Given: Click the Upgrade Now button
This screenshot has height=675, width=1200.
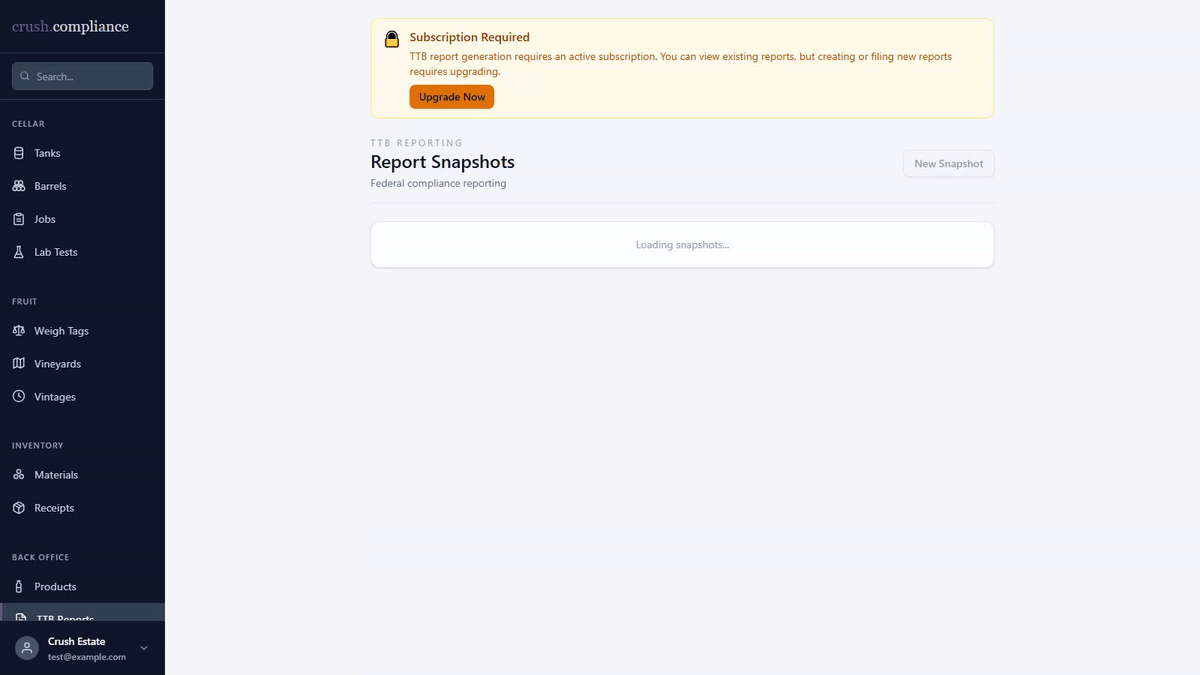Looking at the screenshot, I should click(452, 97).
